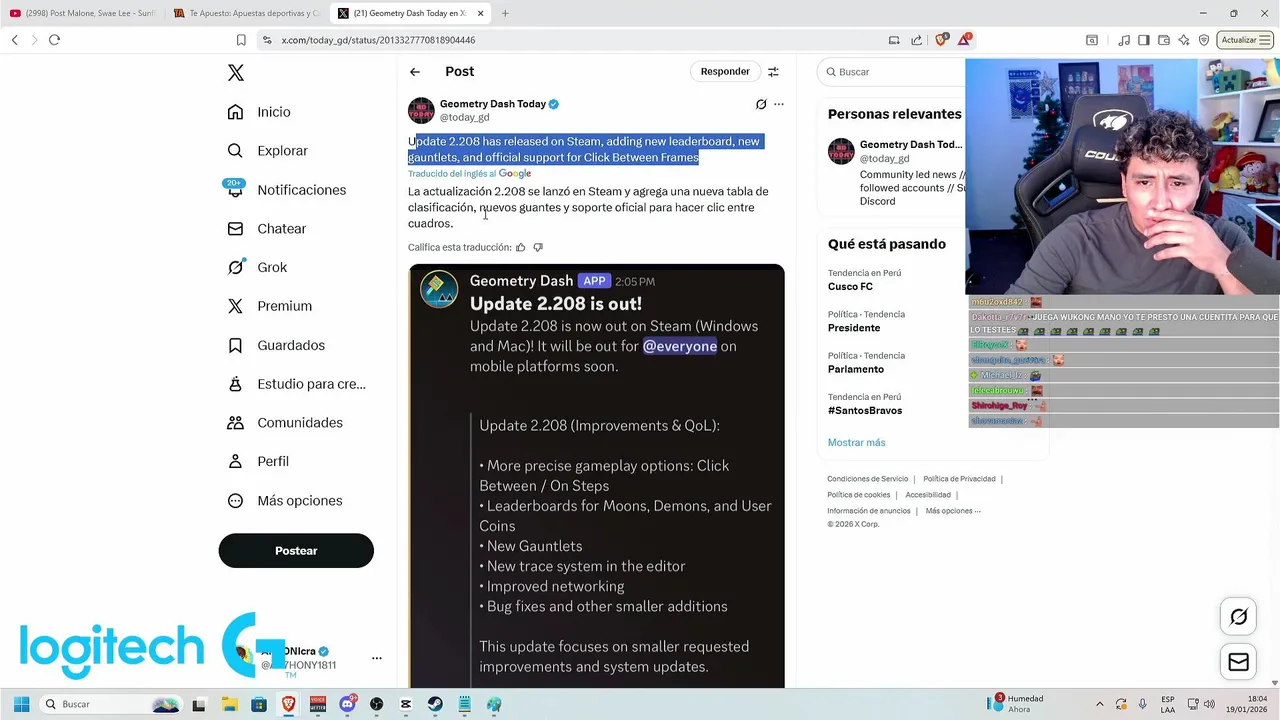
Task: Open the post's three-dot more menu
Action: [x=779, y=104]
